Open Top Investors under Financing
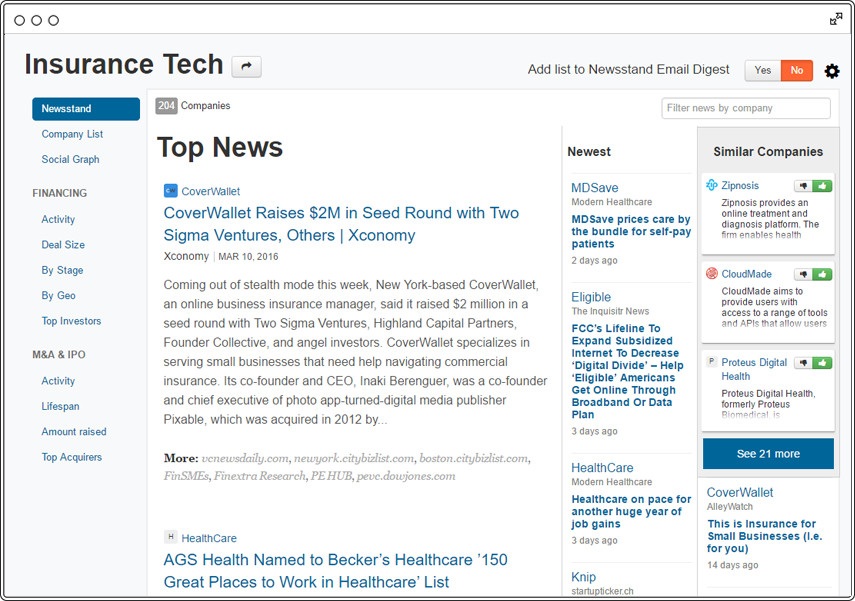The width and height of the screenshot is (855, 601). point(71,321)
